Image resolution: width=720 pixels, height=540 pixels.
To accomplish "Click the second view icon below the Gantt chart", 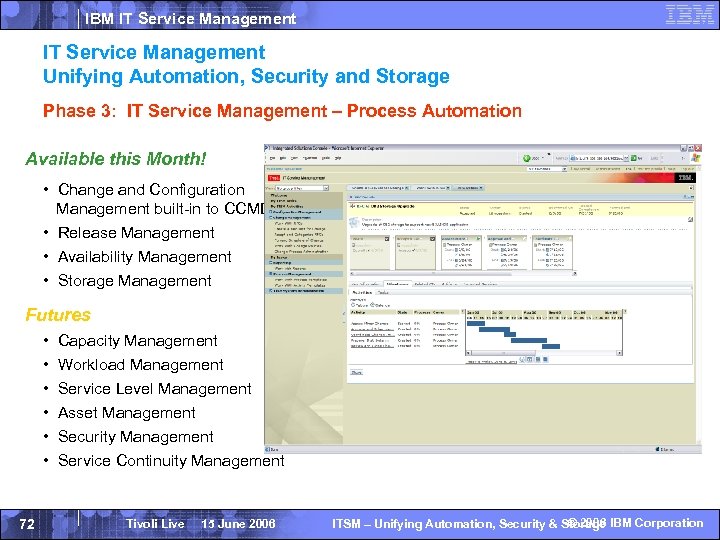I will (x=529, y=360).
